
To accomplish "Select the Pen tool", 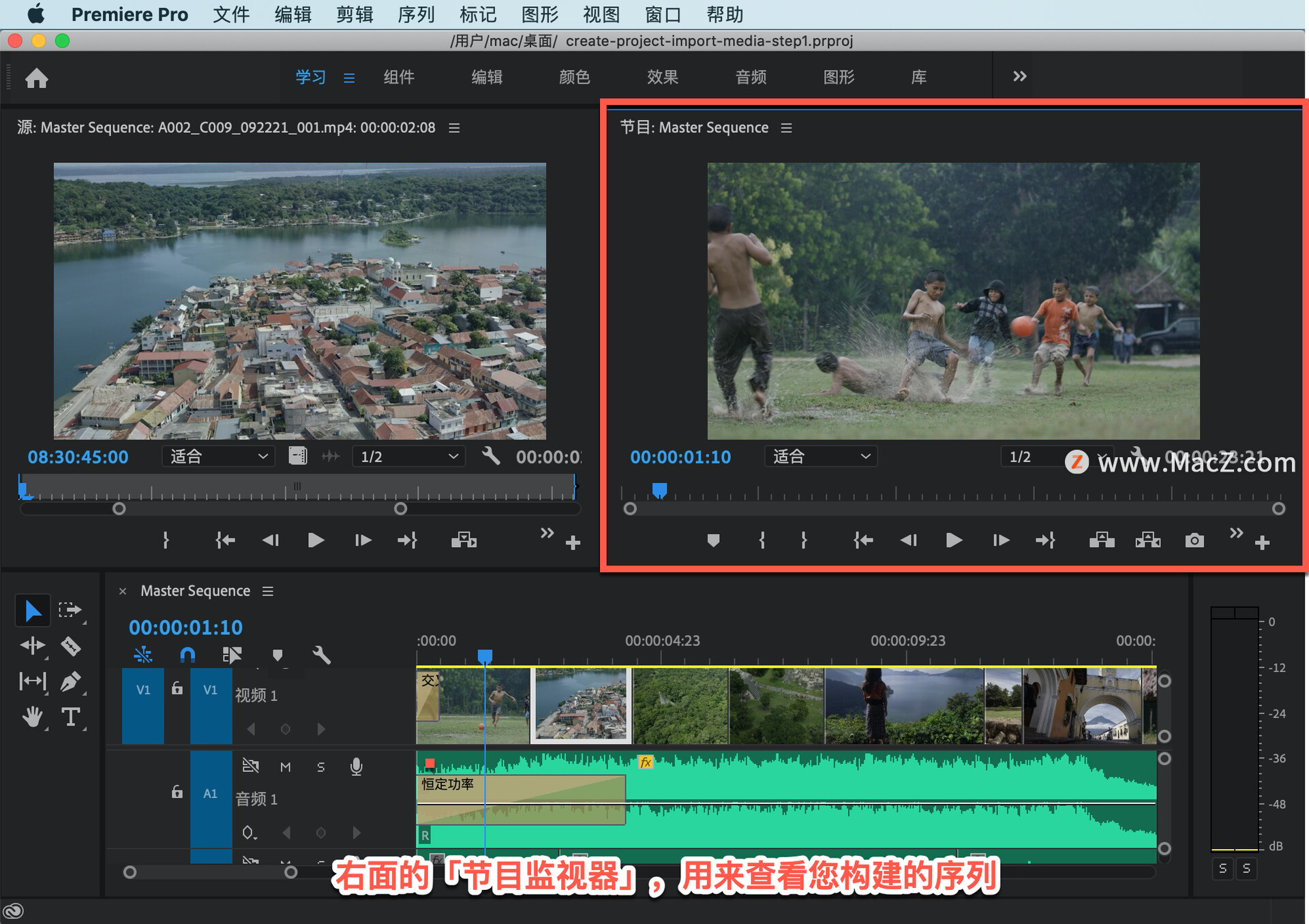I will point(71,681).
